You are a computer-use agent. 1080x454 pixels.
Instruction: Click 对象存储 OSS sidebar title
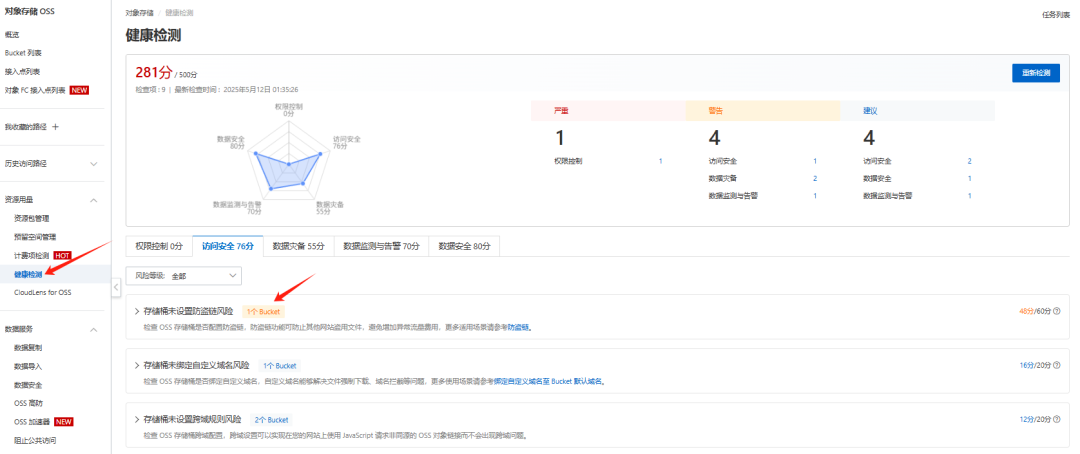point(30,12)
